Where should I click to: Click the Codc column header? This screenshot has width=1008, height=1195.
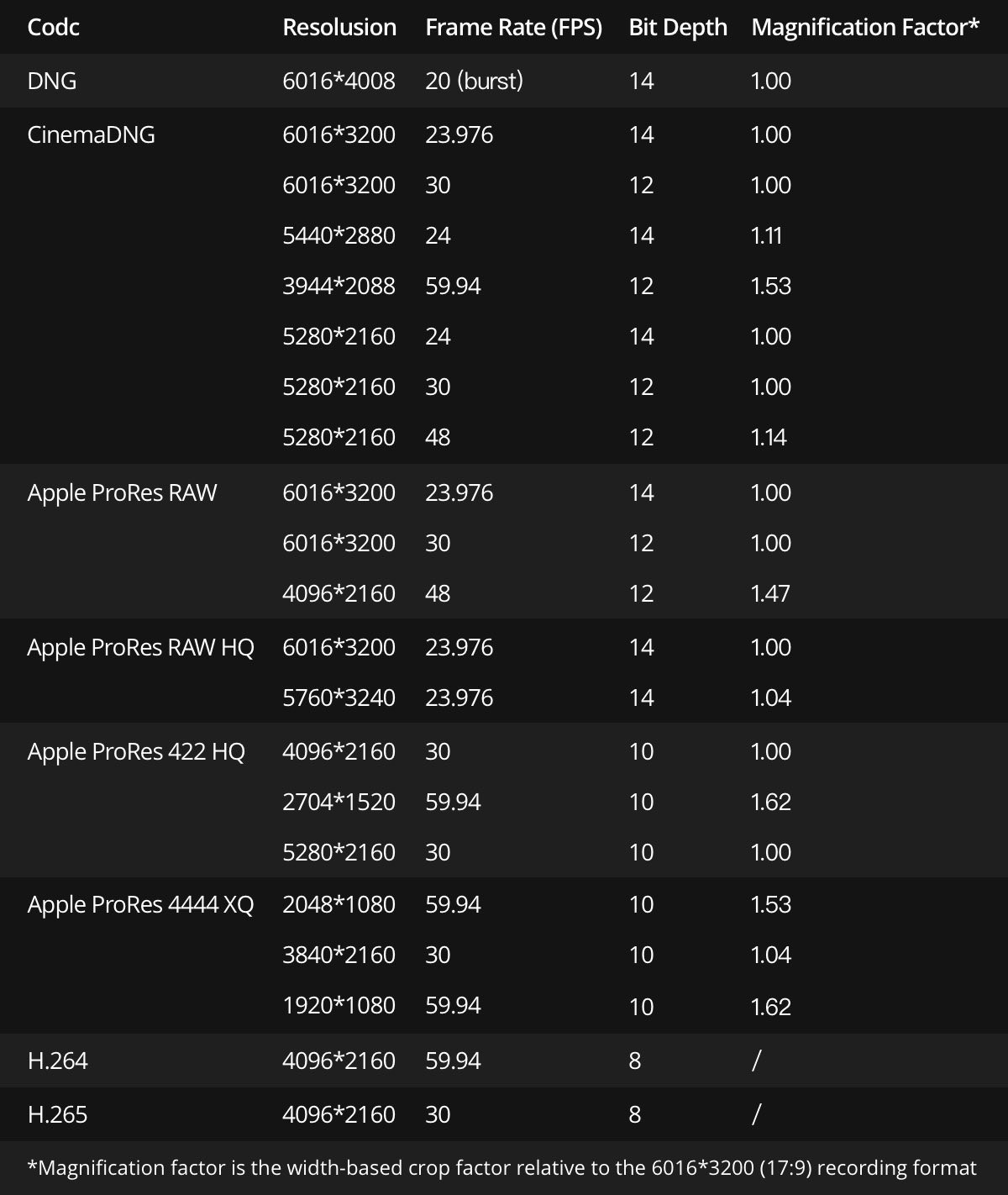click(53, 28)
